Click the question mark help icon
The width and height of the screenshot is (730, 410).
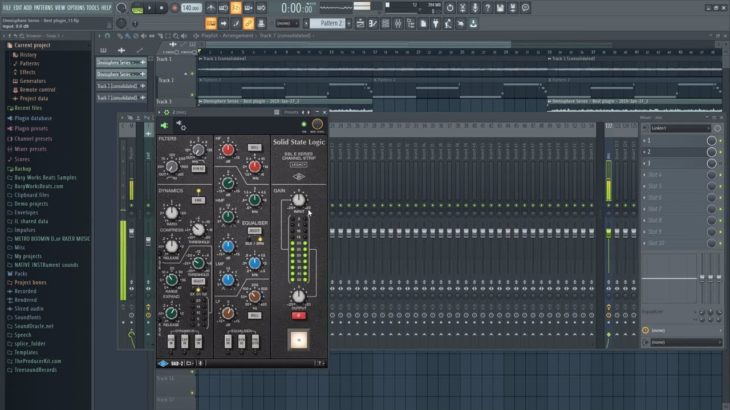click(487, 8)
